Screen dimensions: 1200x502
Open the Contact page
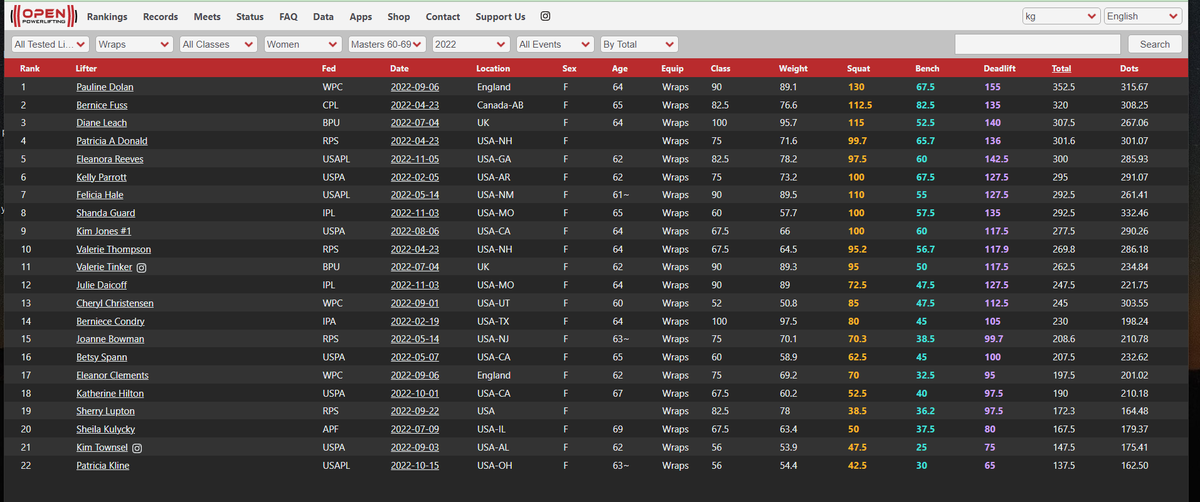tap(443, 17)
